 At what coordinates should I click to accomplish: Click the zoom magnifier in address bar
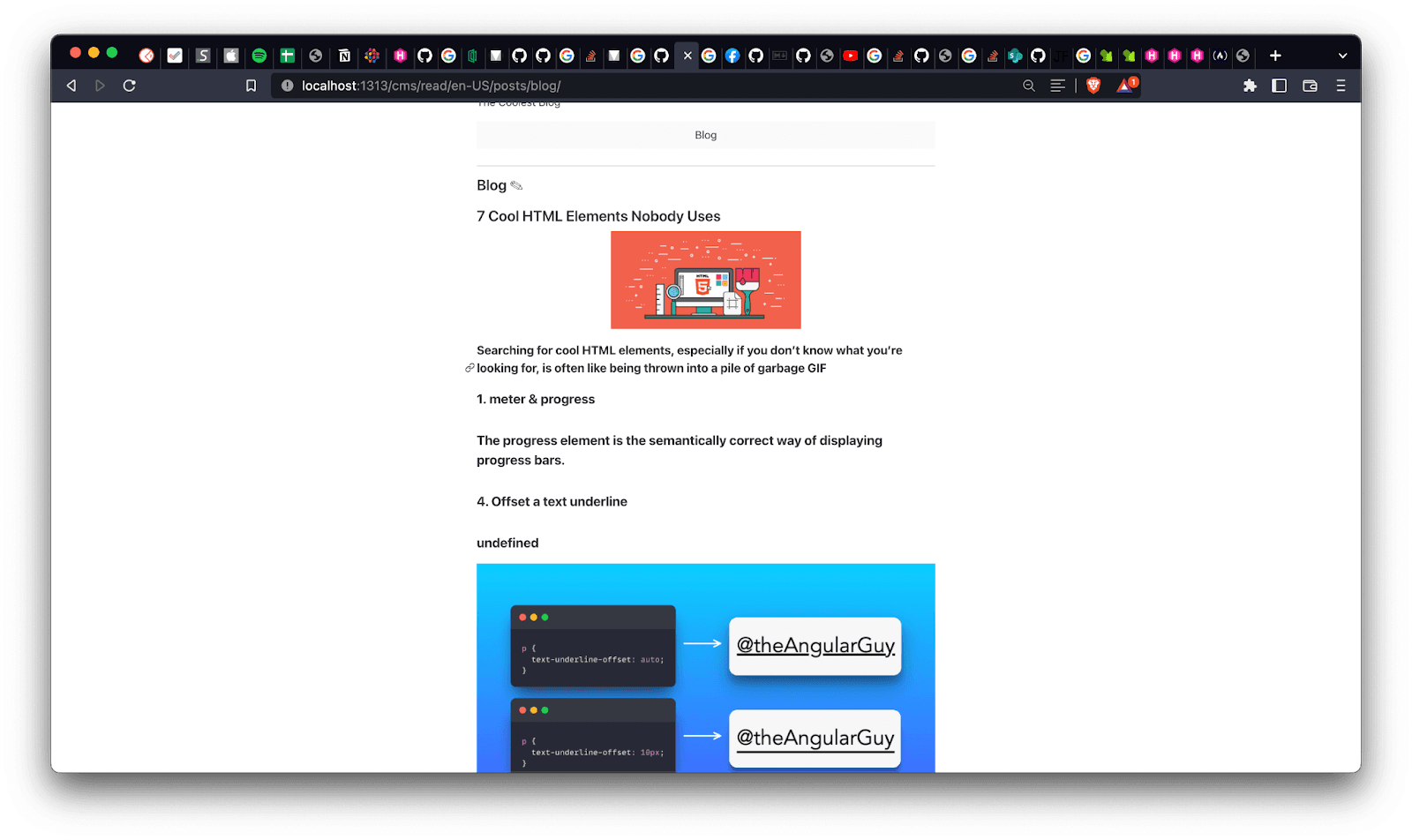point(1029,86)
